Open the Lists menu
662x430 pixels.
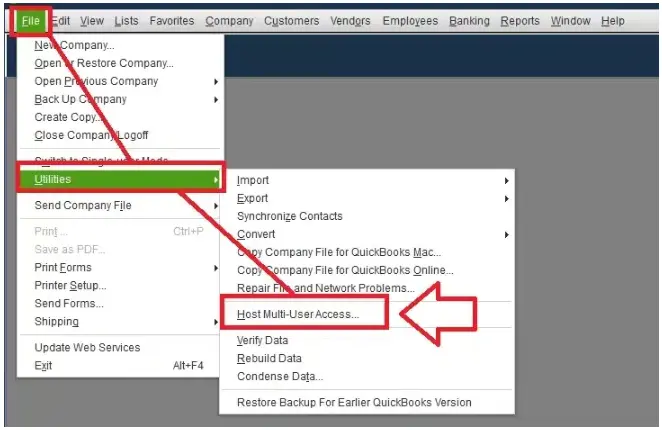(126, 21)
